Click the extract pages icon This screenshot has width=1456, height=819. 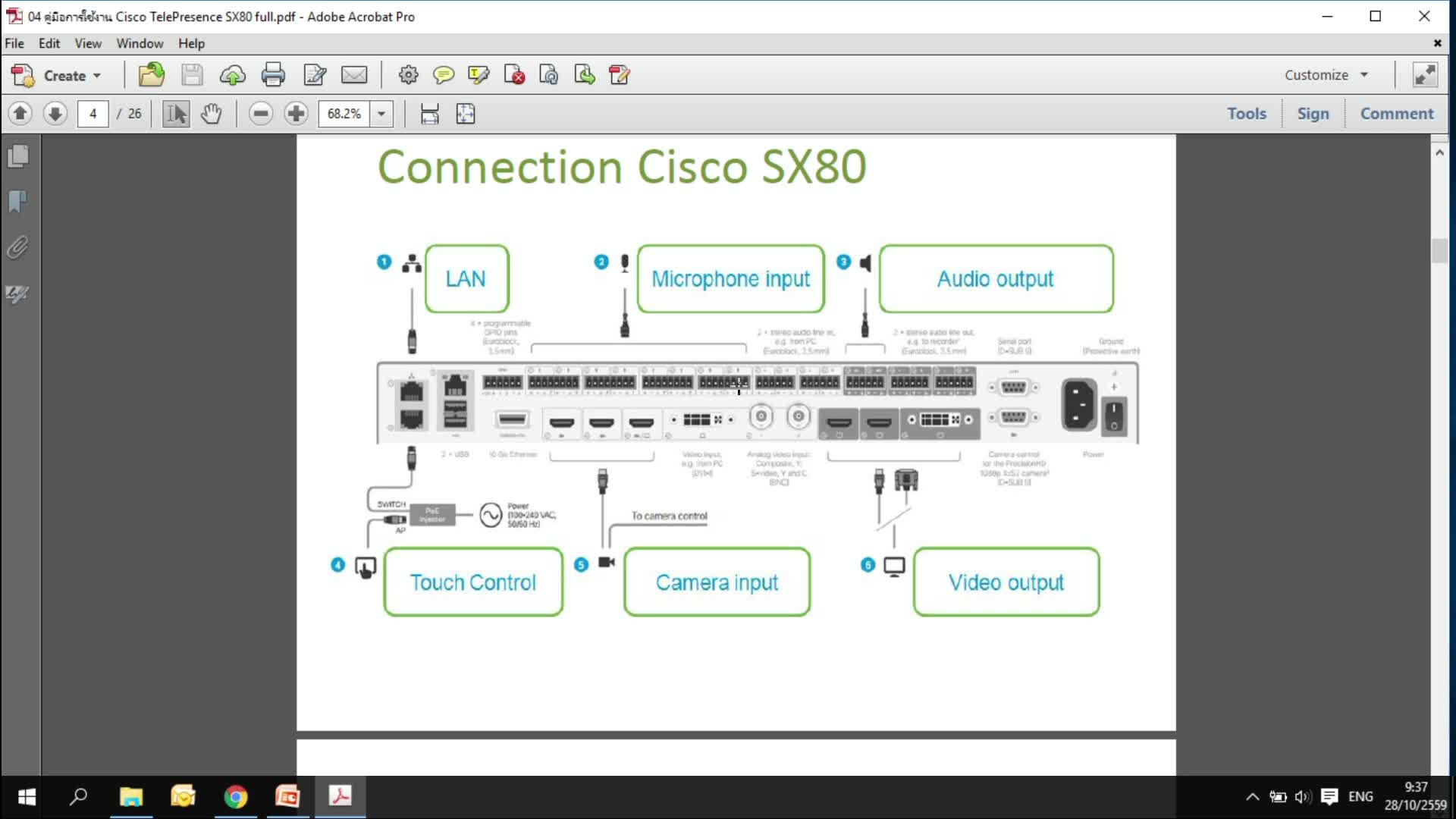pos(585,75)
